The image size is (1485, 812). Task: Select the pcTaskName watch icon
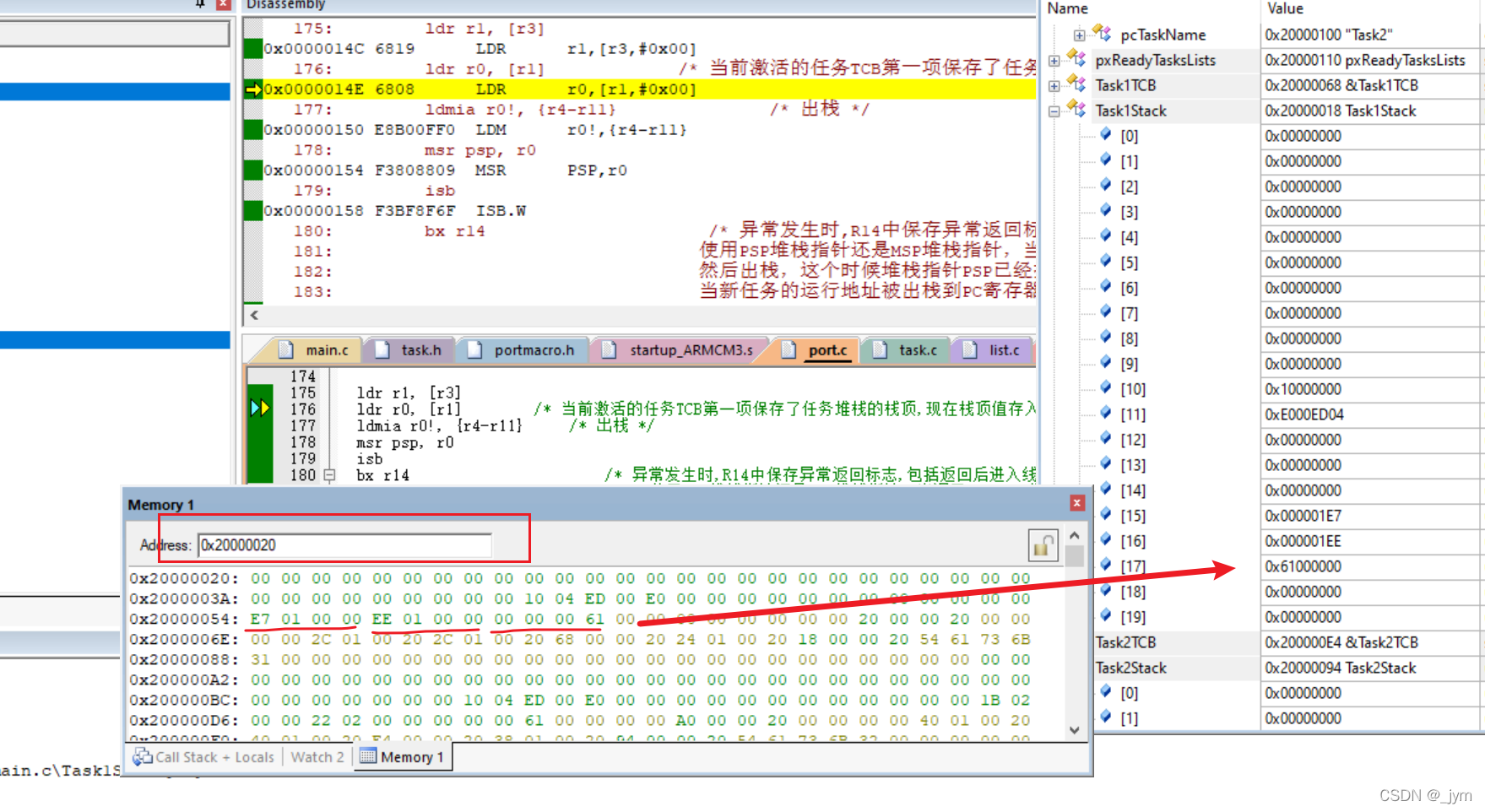click(x=1102, y=33)
